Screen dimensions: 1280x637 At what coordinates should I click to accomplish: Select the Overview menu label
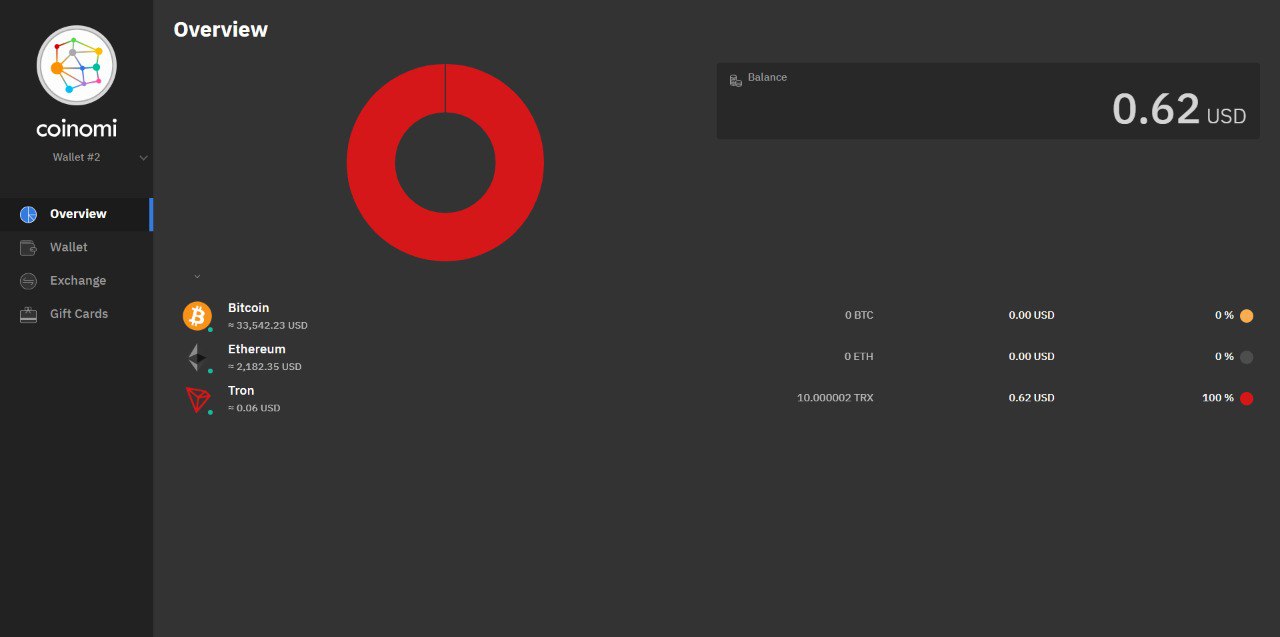[78, 214]
